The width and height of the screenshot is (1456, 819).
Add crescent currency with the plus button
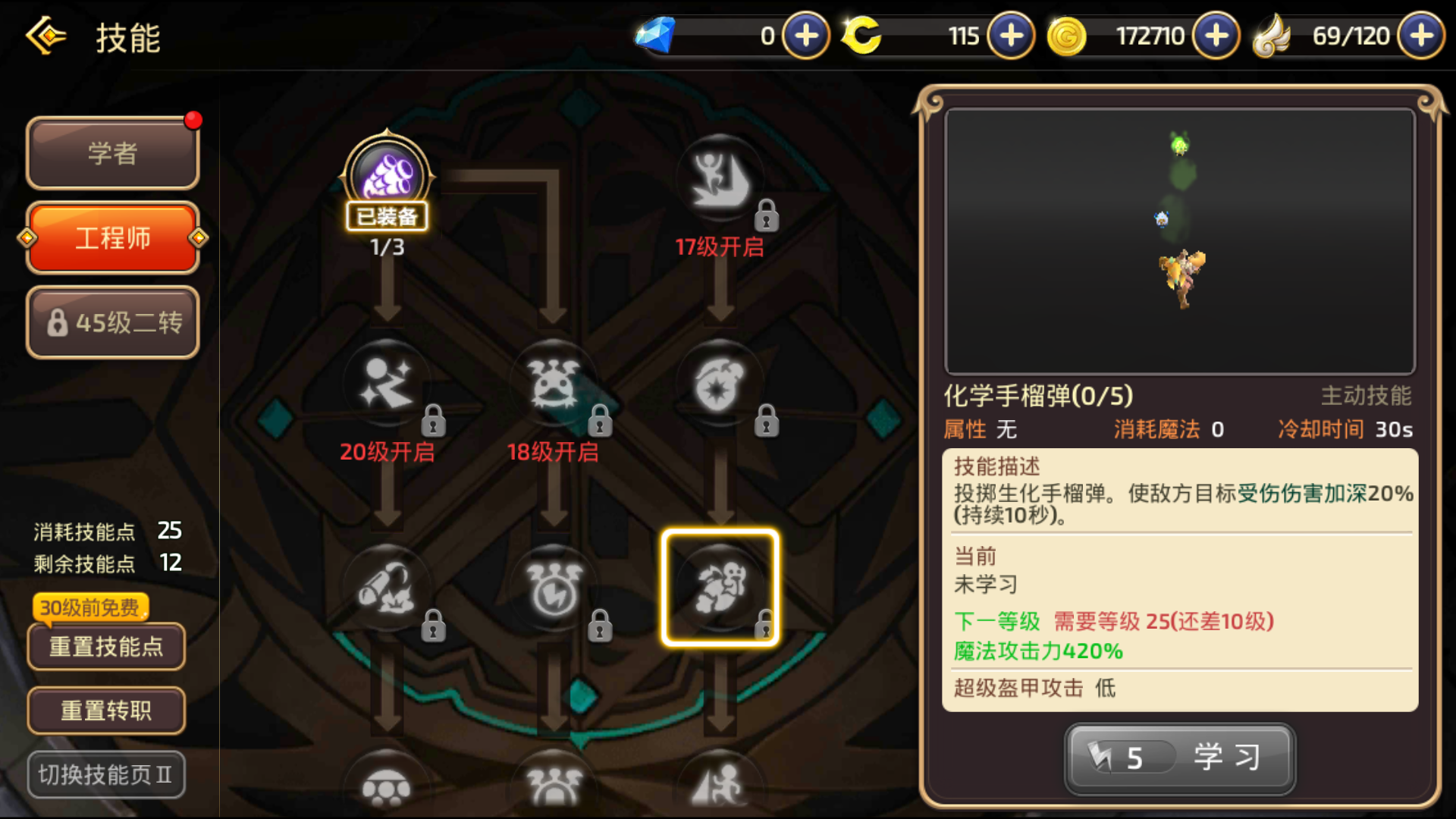pos(1011,36)
